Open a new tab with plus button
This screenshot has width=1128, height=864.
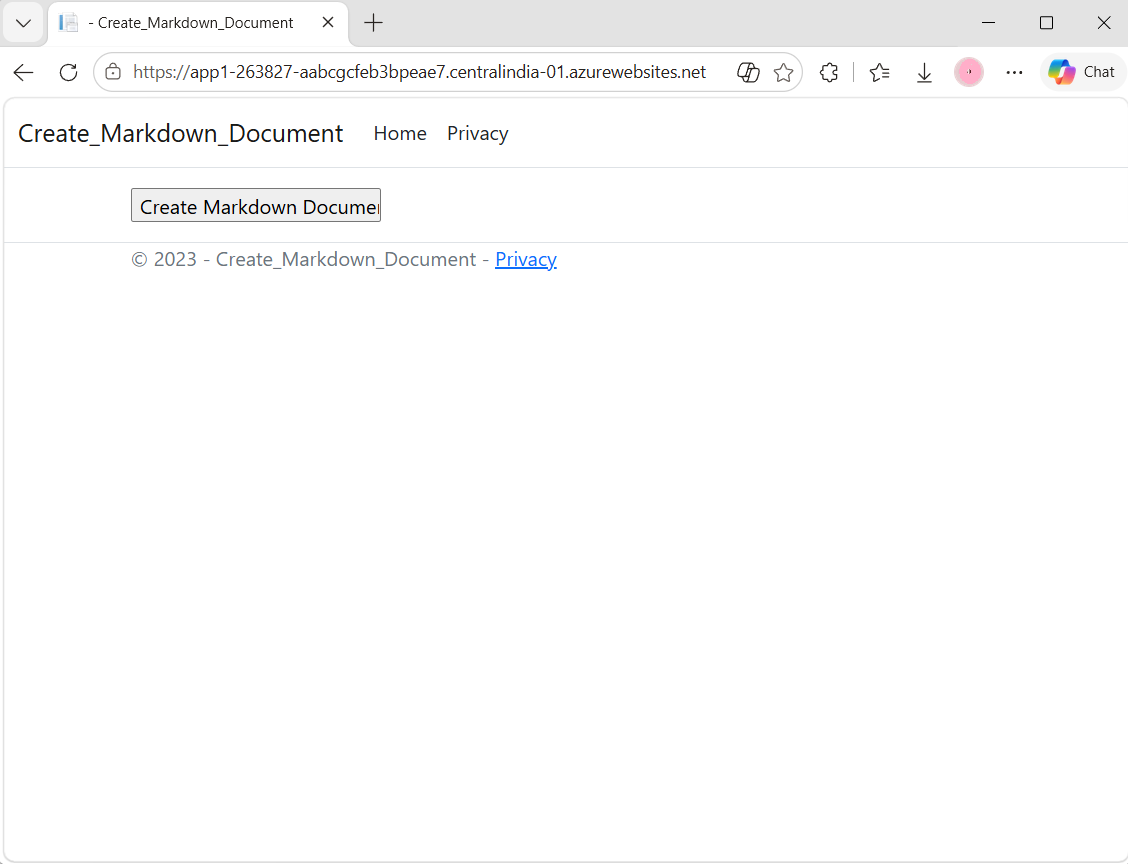click(x=373, y=23)
